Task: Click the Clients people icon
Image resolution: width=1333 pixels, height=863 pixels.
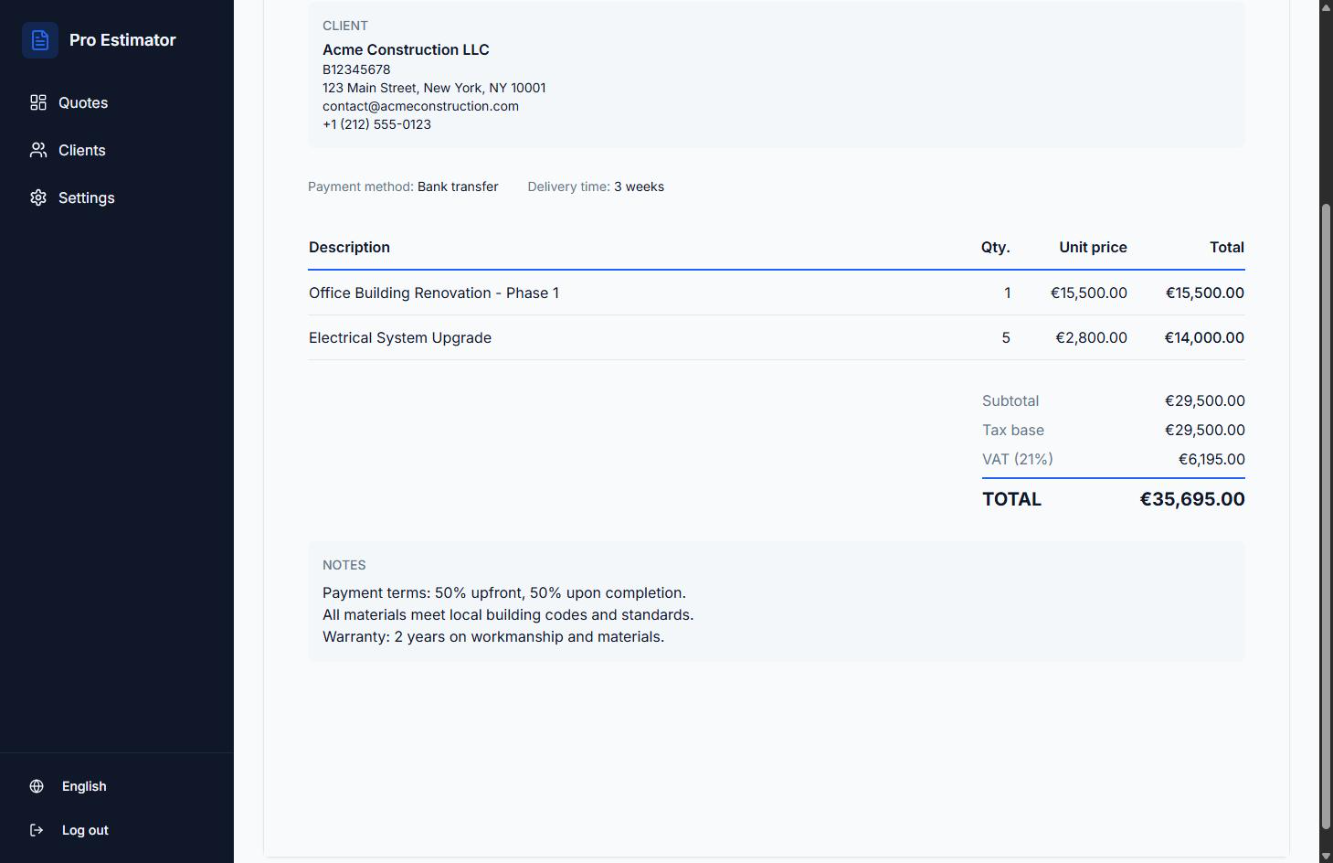Action: pos(38,149)
